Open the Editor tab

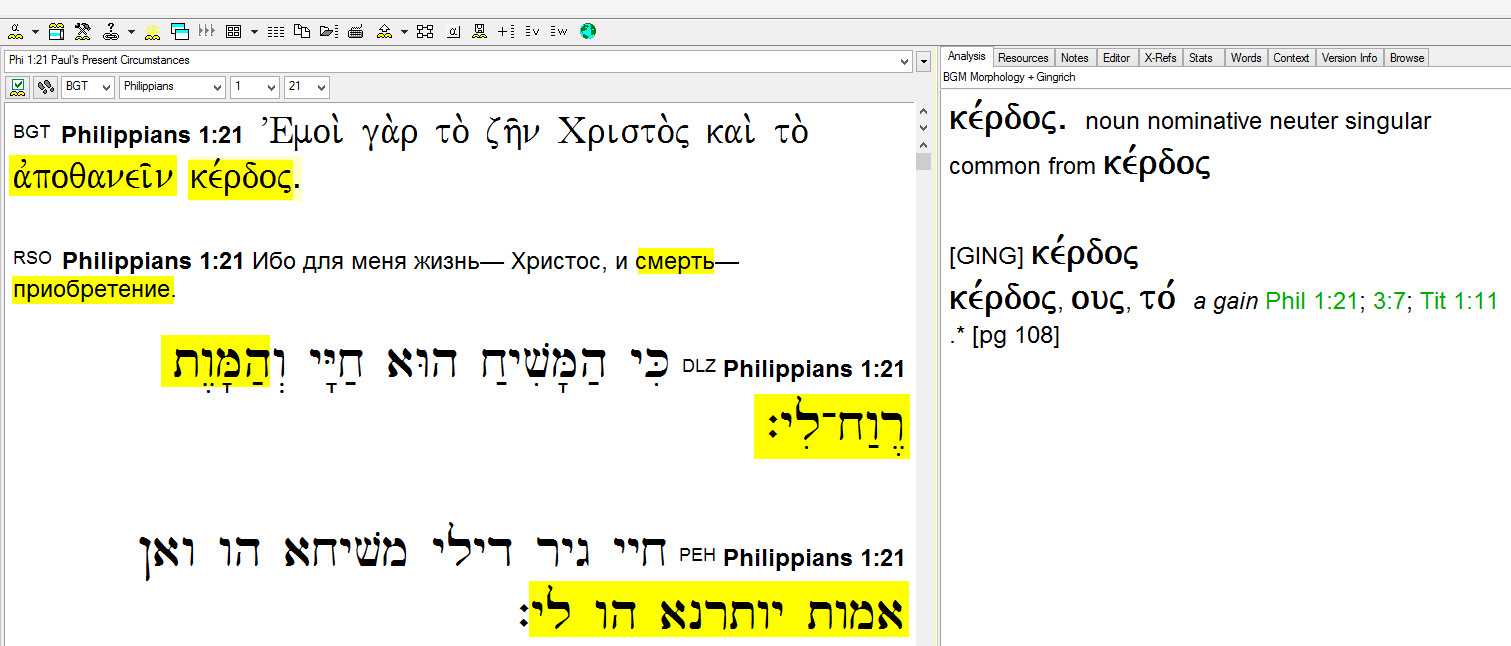click(x=1117, y=58)
